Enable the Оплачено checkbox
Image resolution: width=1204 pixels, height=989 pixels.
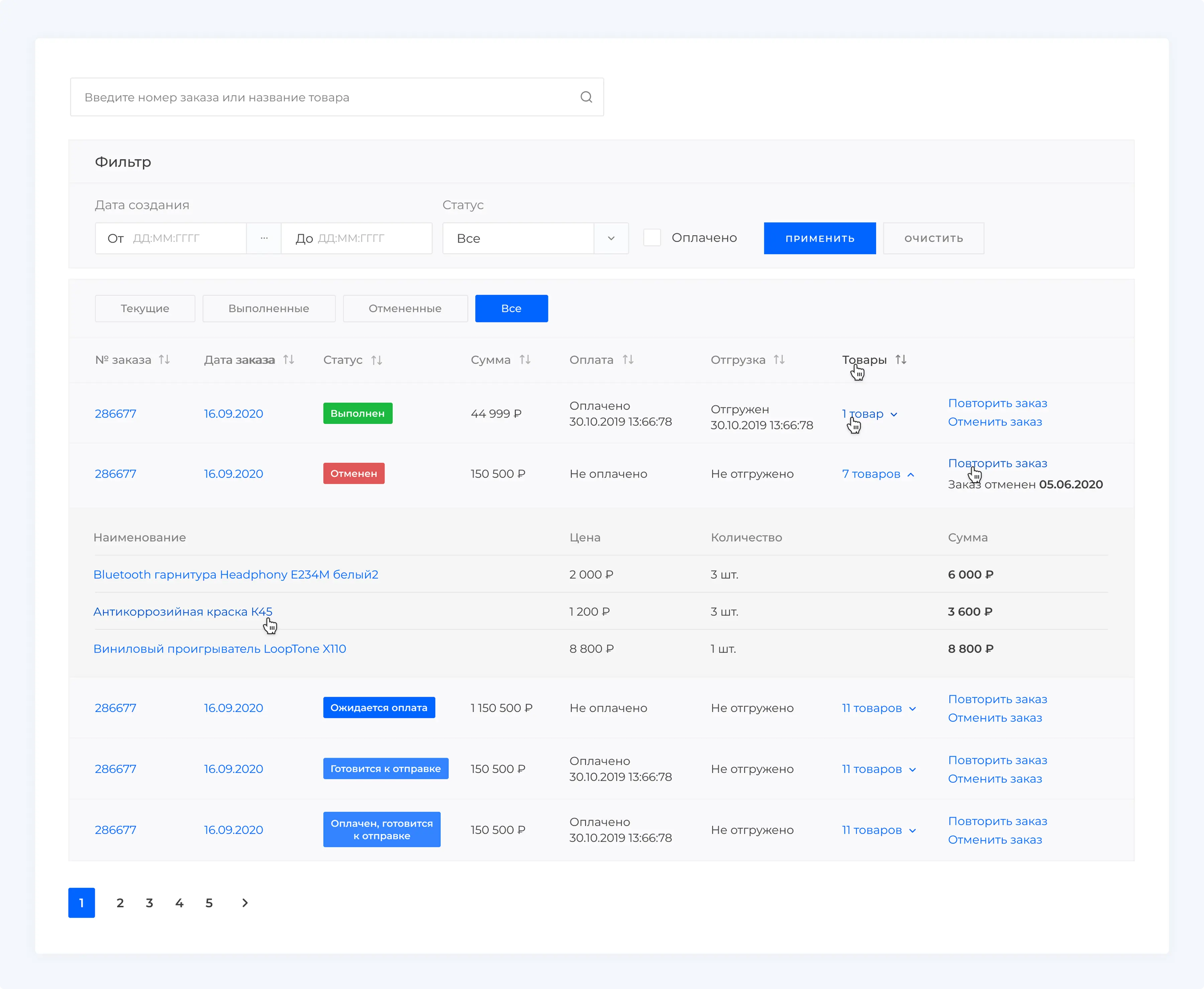point(652,238)
